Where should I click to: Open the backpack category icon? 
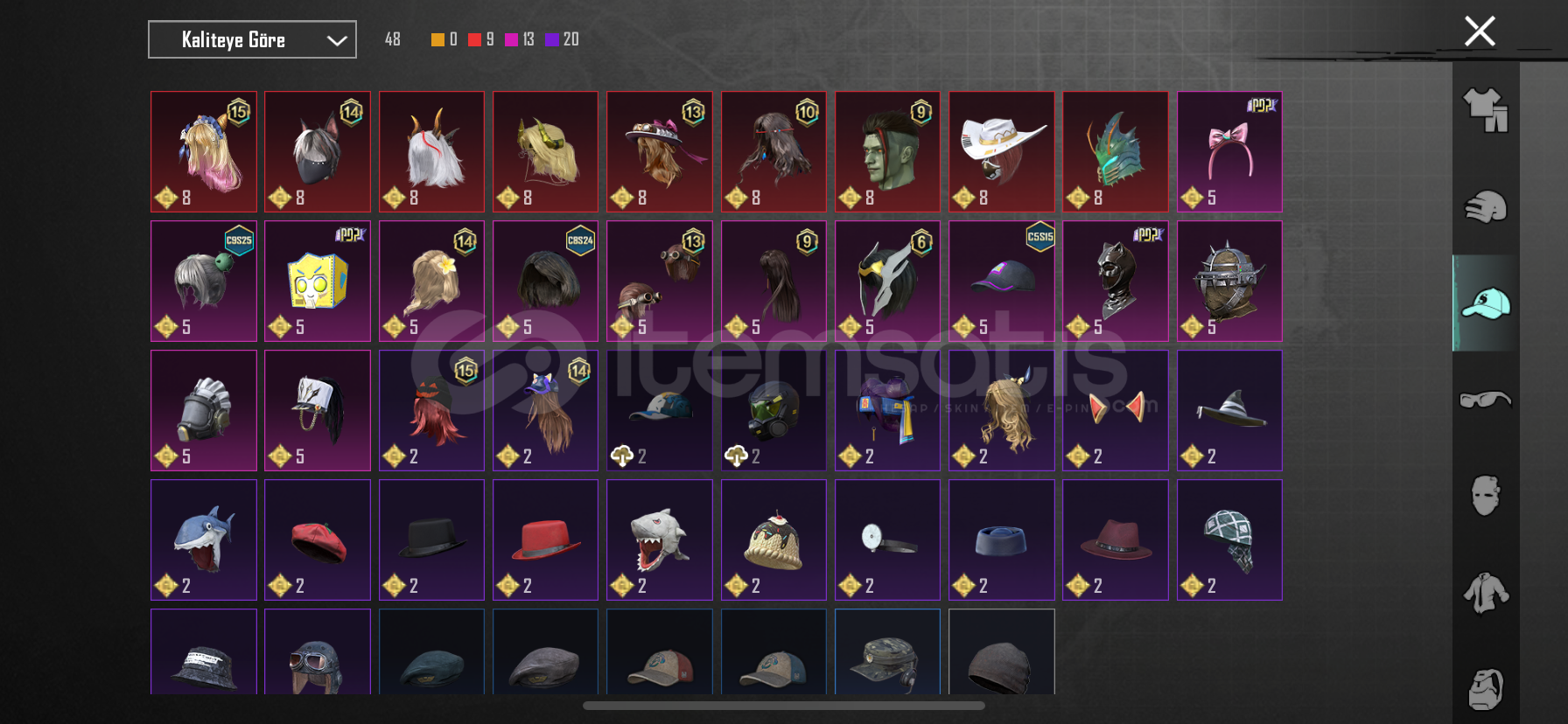click(1486, 689)
